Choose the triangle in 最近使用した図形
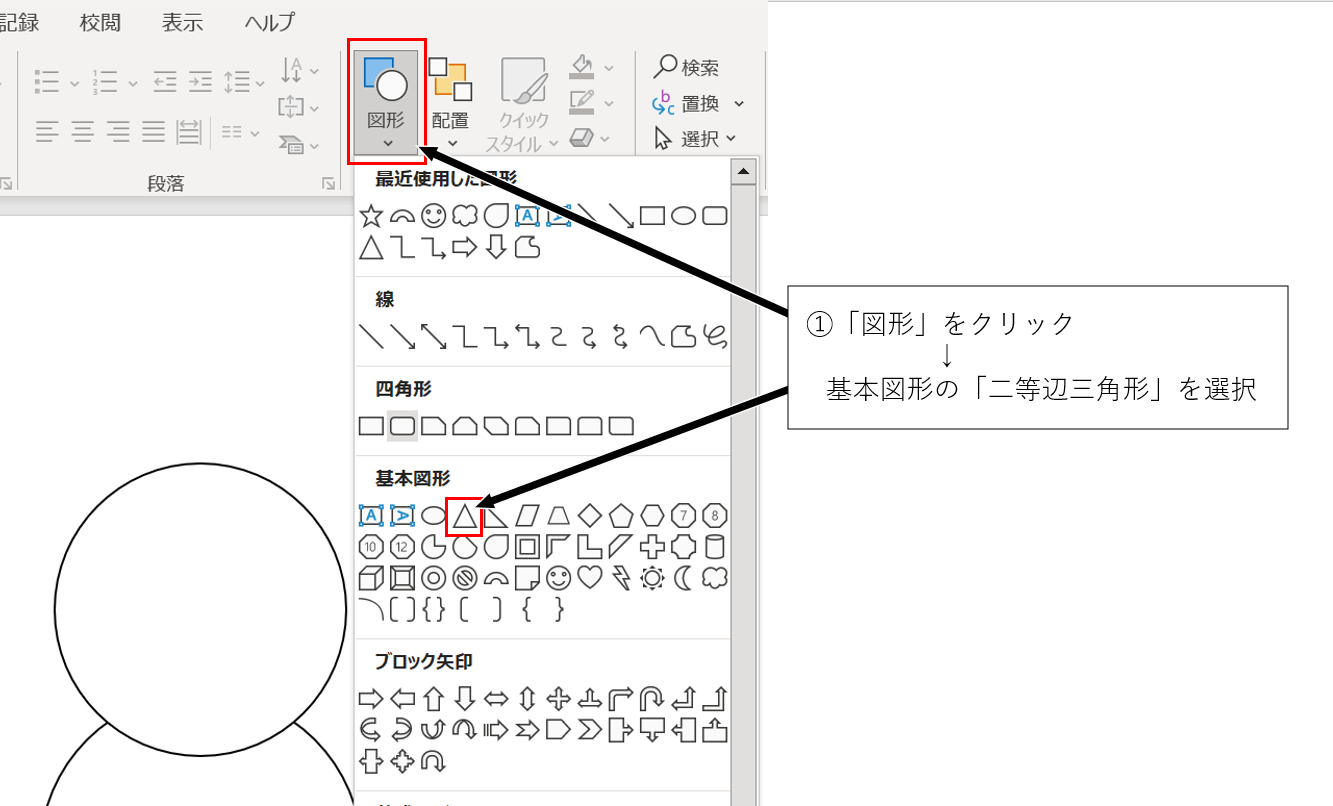The height and width of the screenshot is (806, 1333). point(371,246)
